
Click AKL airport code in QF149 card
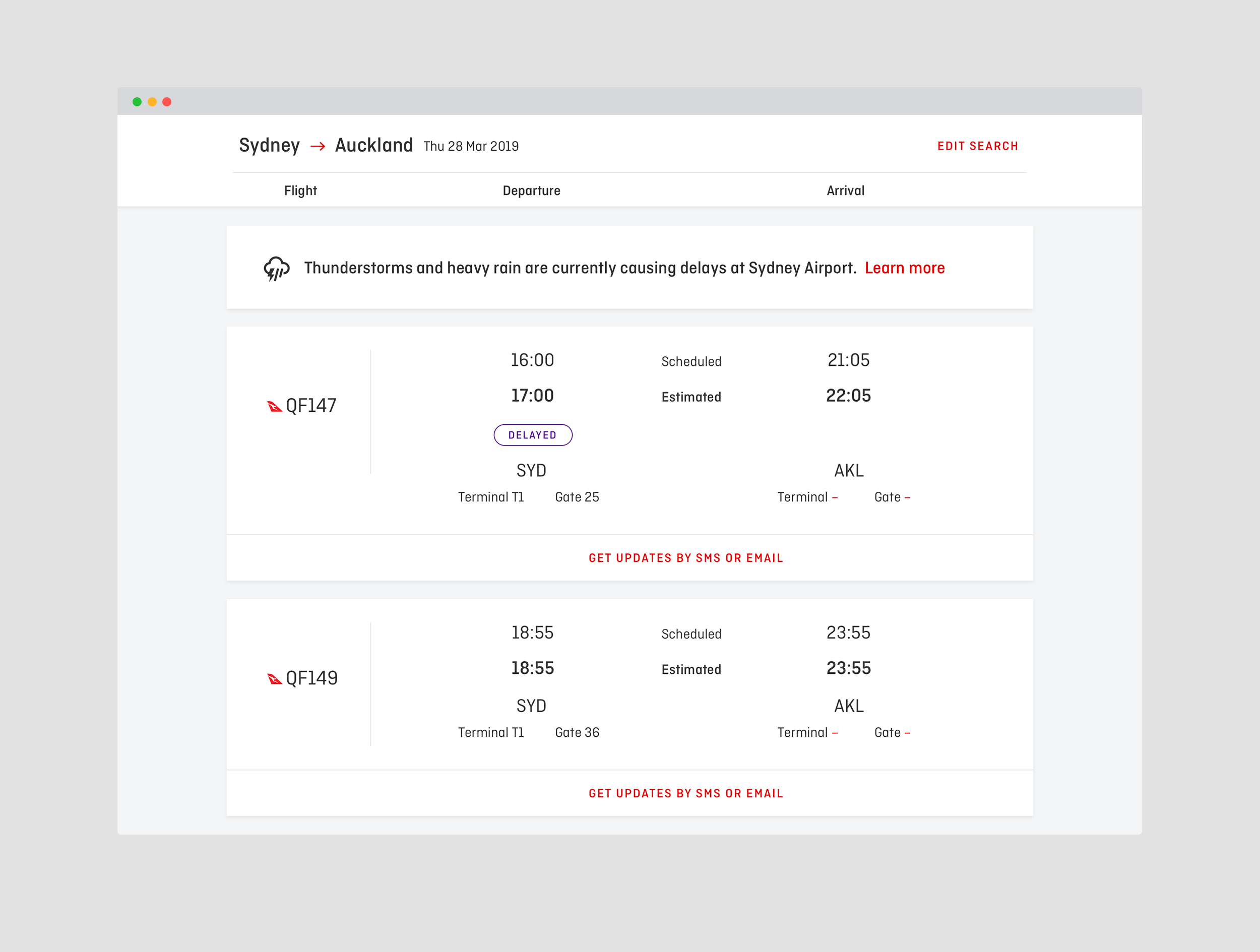(849, 706)
